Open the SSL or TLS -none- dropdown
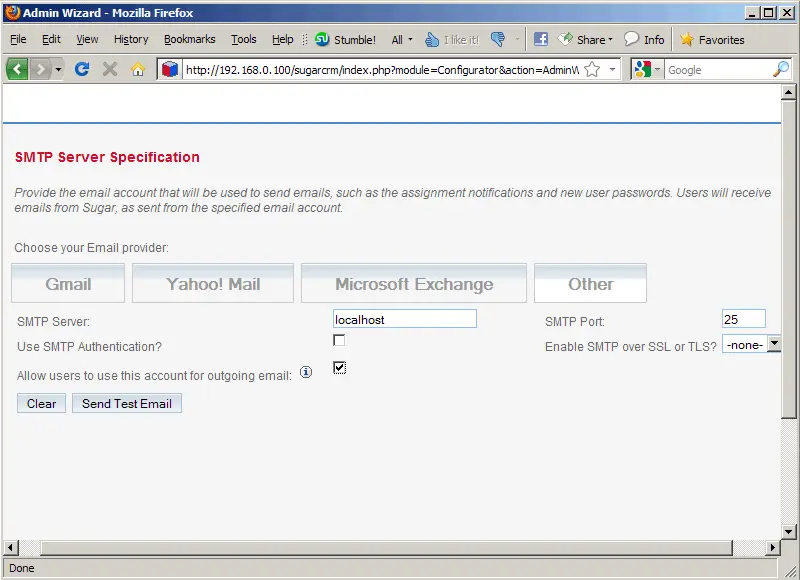Image resolution: width=800 pixels, height=580 pixels. click(751, 345)
